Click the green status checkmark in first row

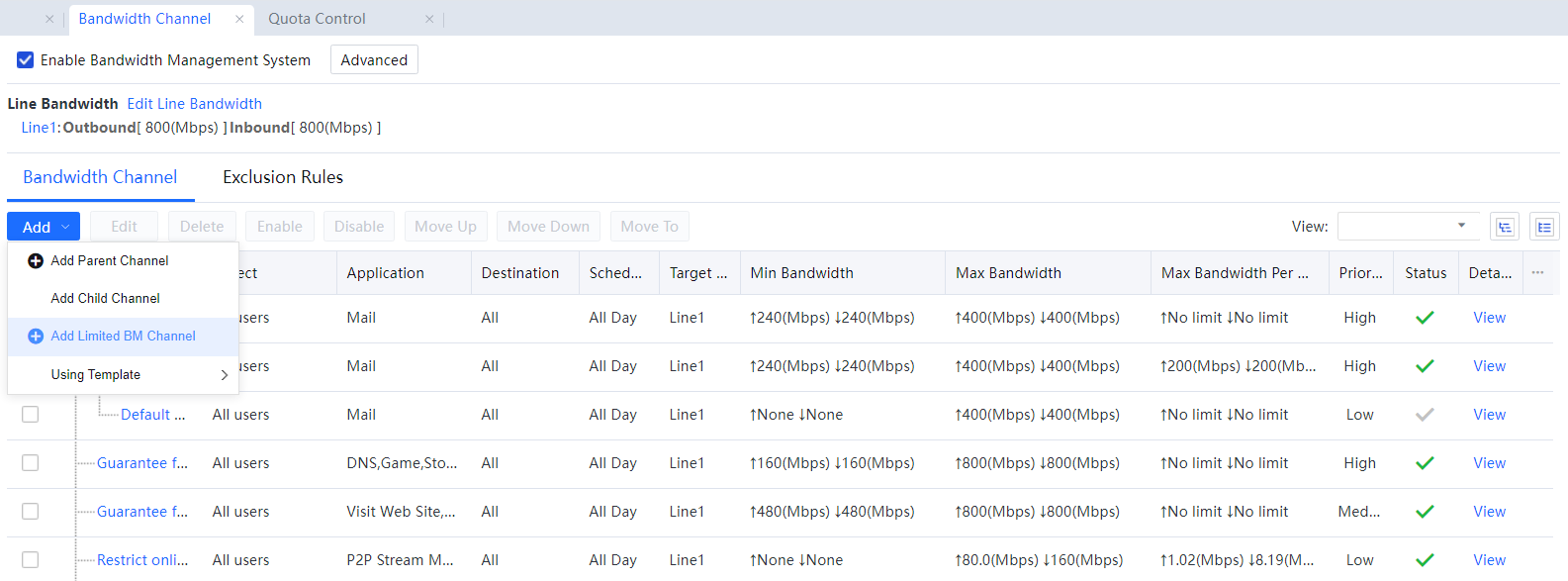tap(1425, 318)
